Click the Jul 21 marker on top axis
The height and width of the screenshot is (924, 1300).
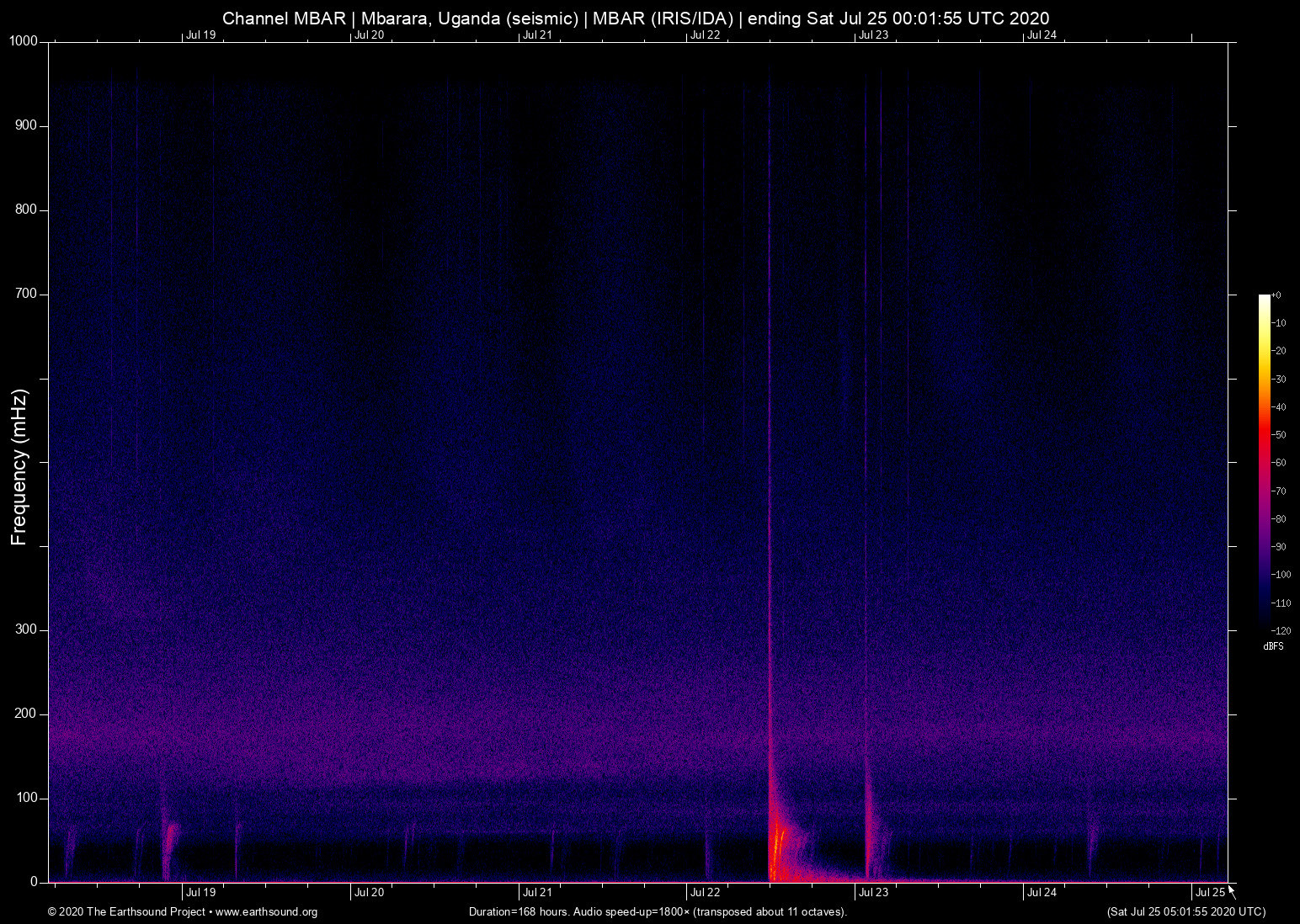(x=537, y=35)
